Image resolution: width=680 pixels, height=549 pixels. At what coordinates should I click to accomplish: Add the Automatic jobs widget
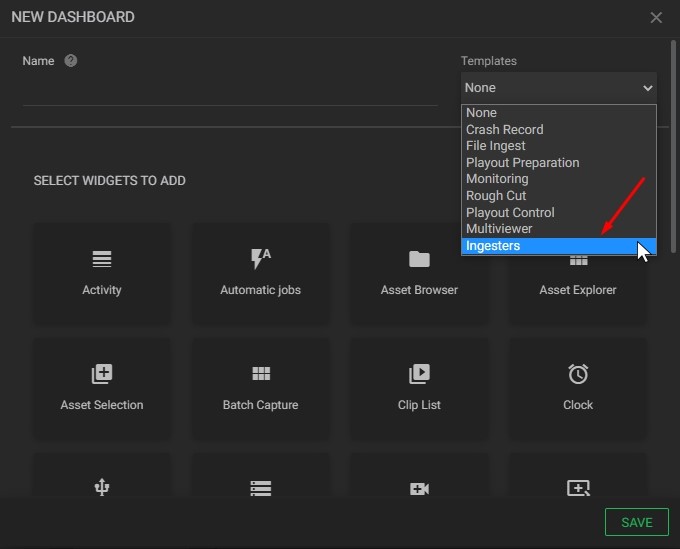click(x=260, y=273)
